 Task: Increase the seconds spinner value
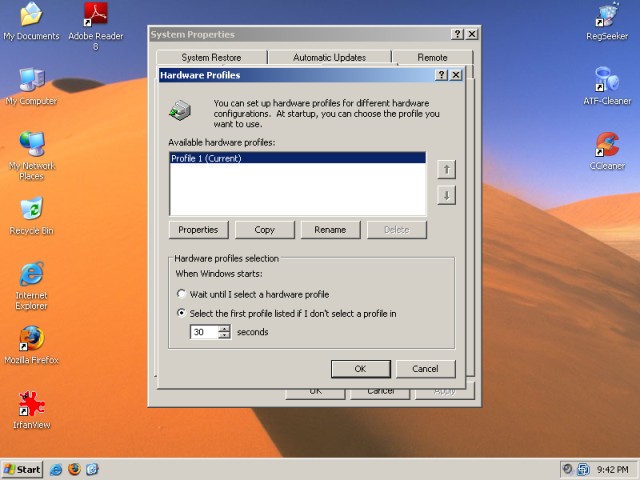pos(224,328)
